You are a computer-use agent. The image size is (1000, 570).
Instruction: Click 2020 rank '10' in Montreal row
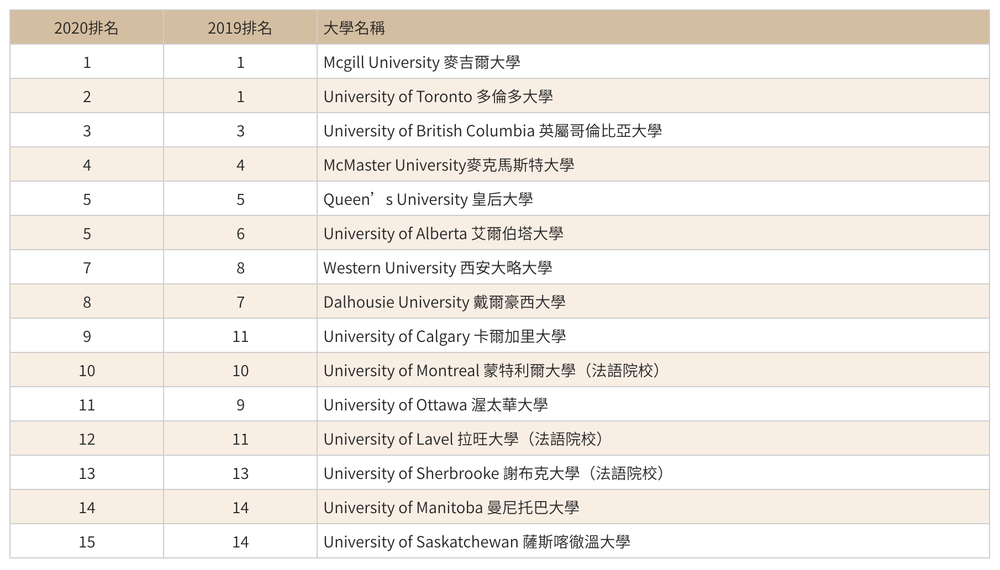point(87,371)
